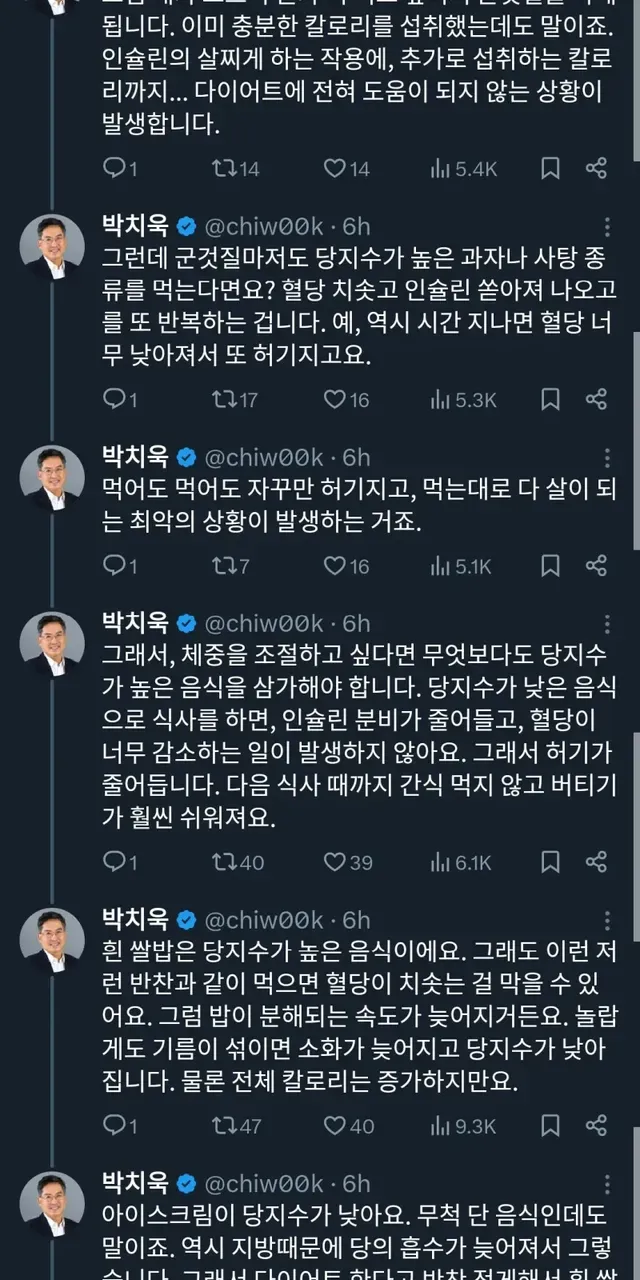
Task: Open more options on 흰 쌀밥 tweet
Action: (x=607, y=921)
